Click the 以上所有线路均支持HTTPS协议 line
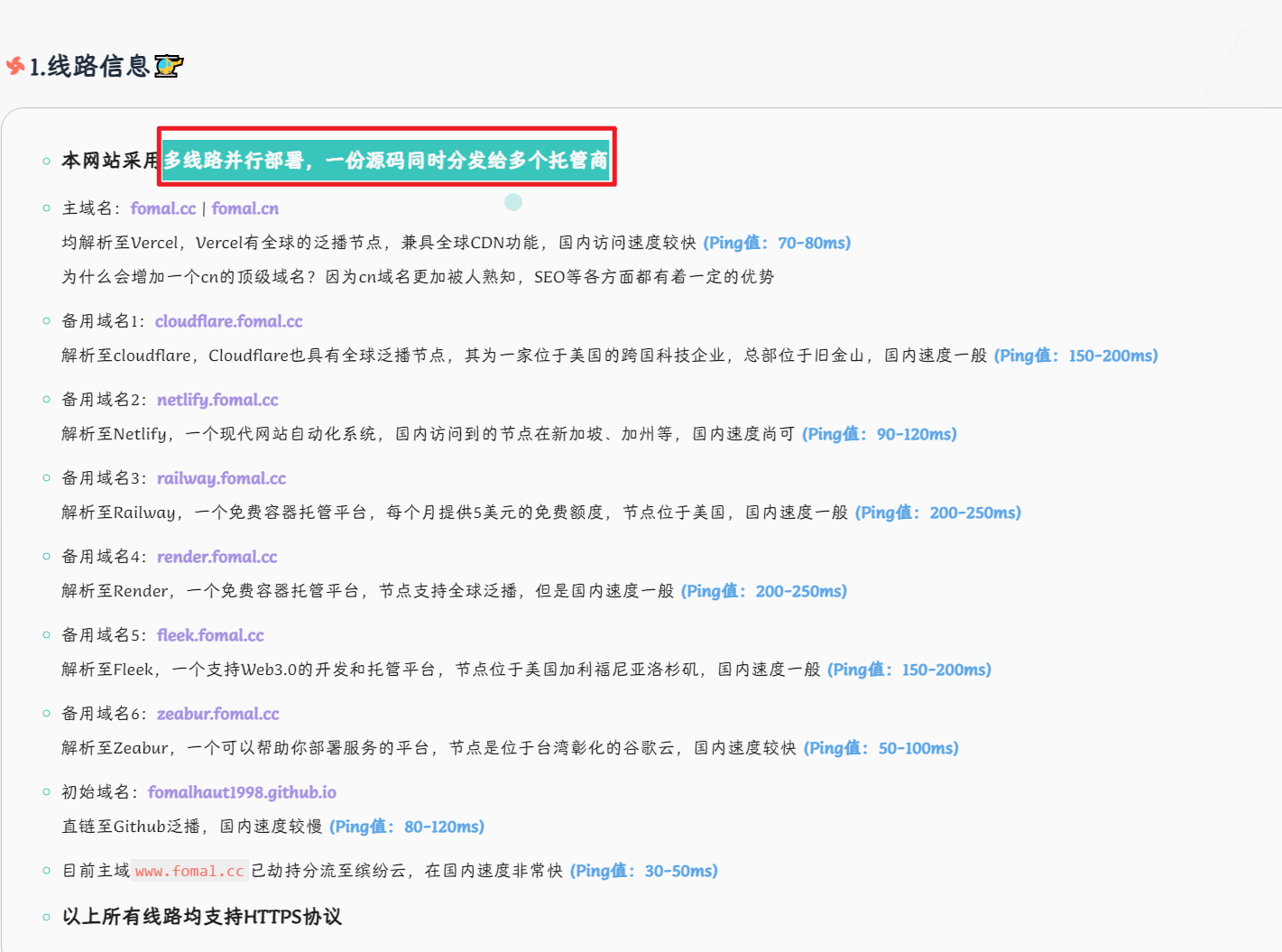 click(202, 917)
